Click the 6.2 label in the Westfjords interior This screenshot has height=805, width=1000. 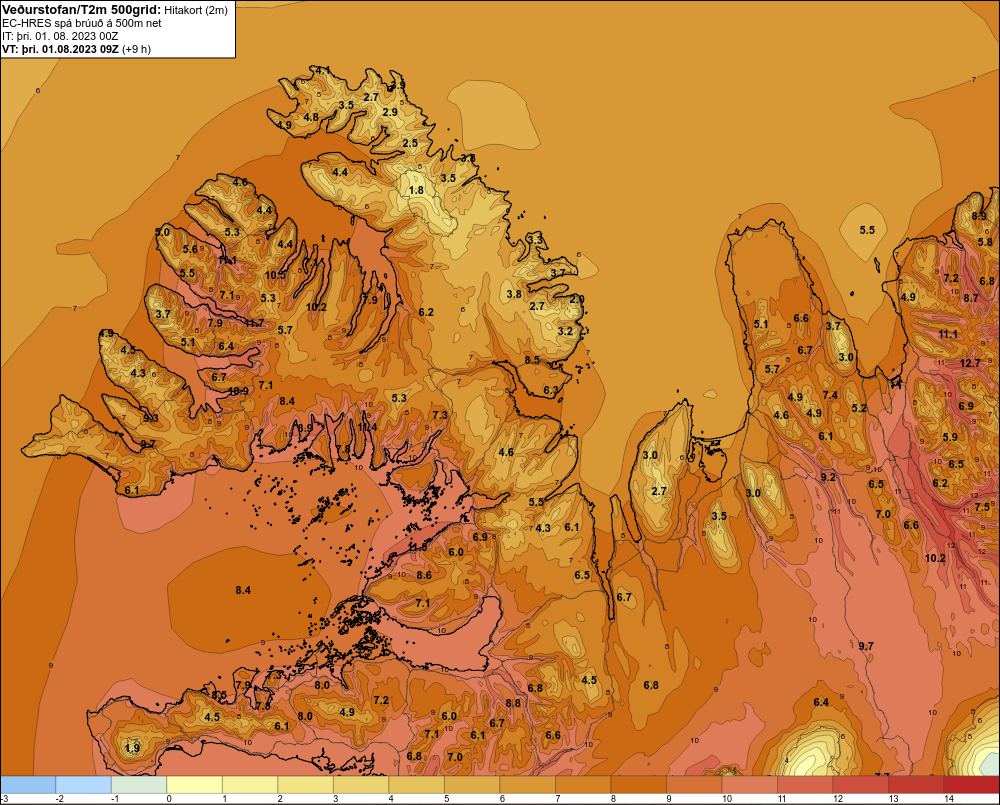point(426,312)
